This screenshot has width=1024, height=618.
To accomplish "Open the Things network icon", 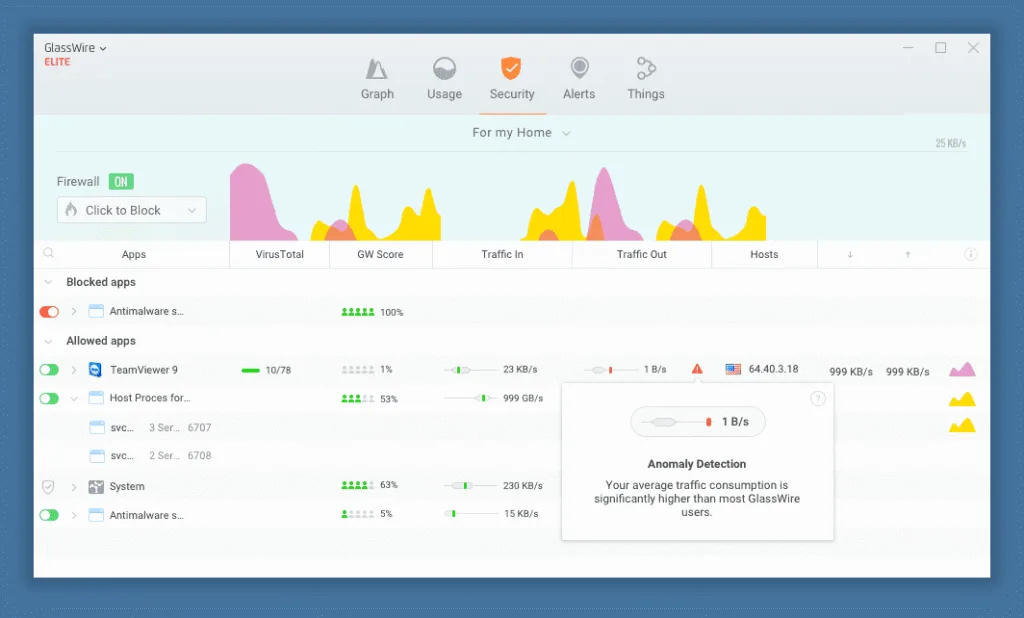I will point(645,69).
